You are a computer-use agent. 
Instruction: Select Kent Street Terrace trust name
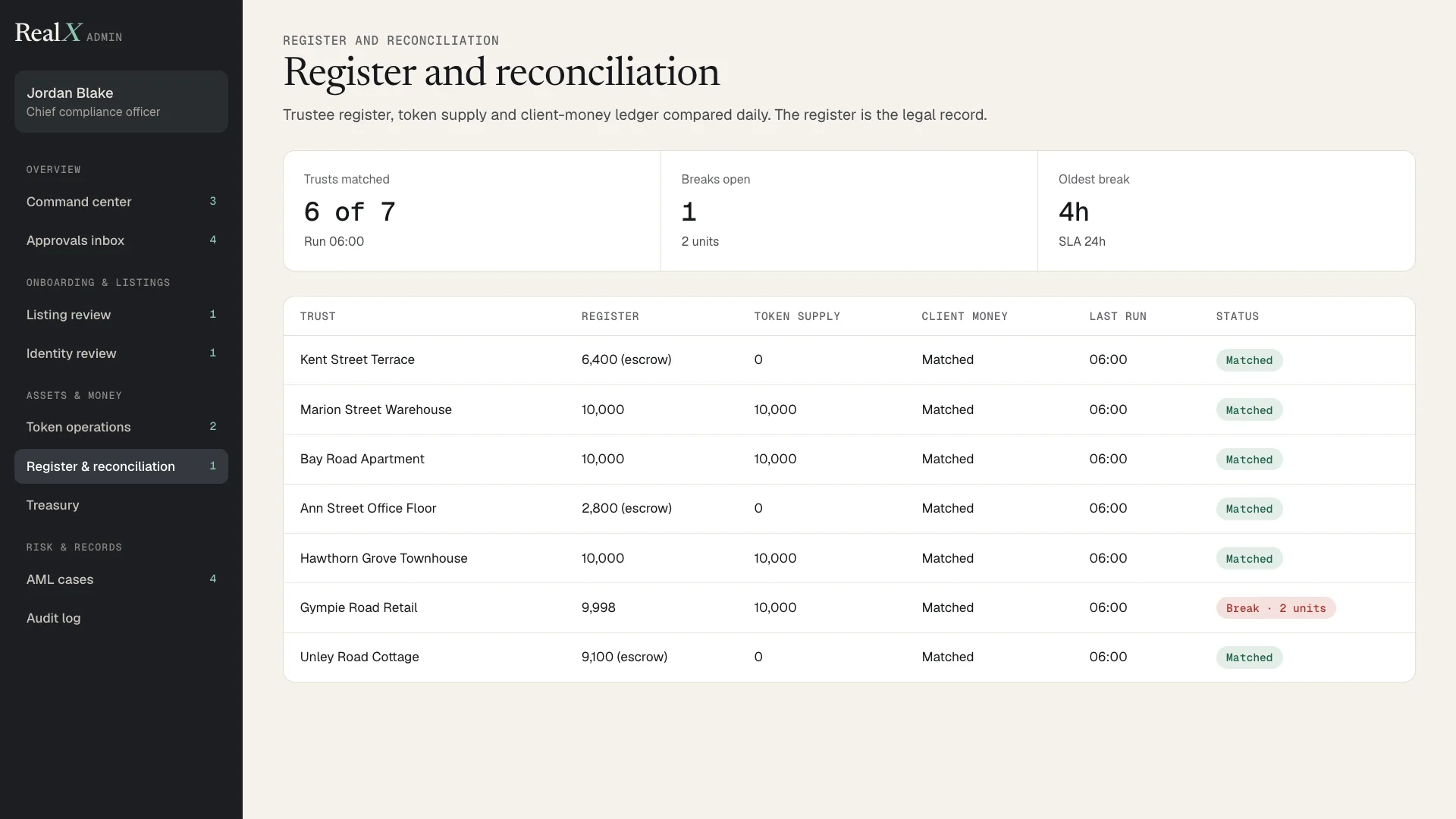click(357, 359)
